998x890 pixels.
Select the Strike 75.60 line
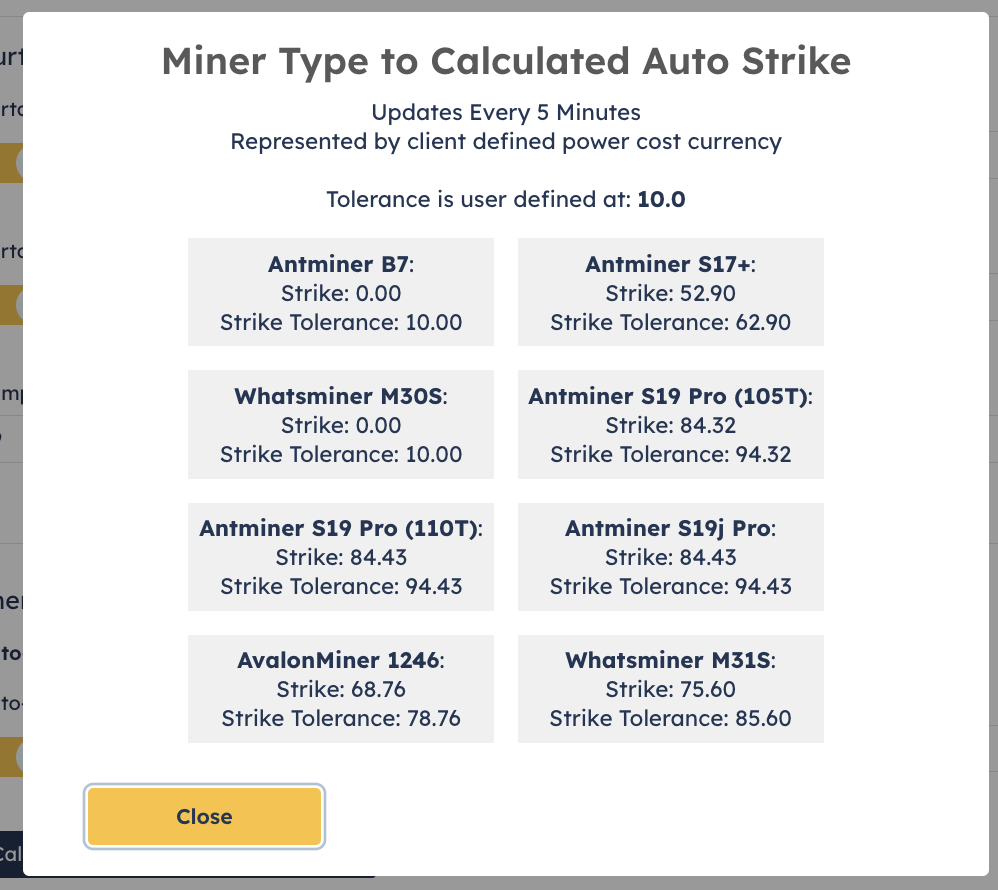click(670, 690)
